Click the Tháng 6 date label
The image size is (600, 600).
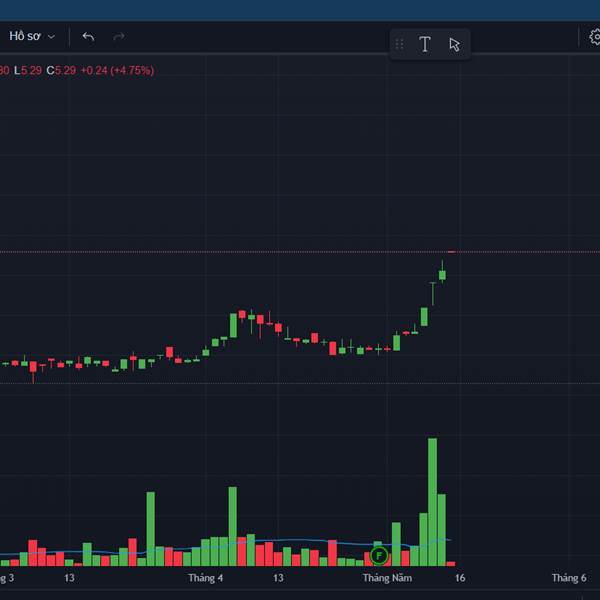pyautogui.click(x=569, y=578)
